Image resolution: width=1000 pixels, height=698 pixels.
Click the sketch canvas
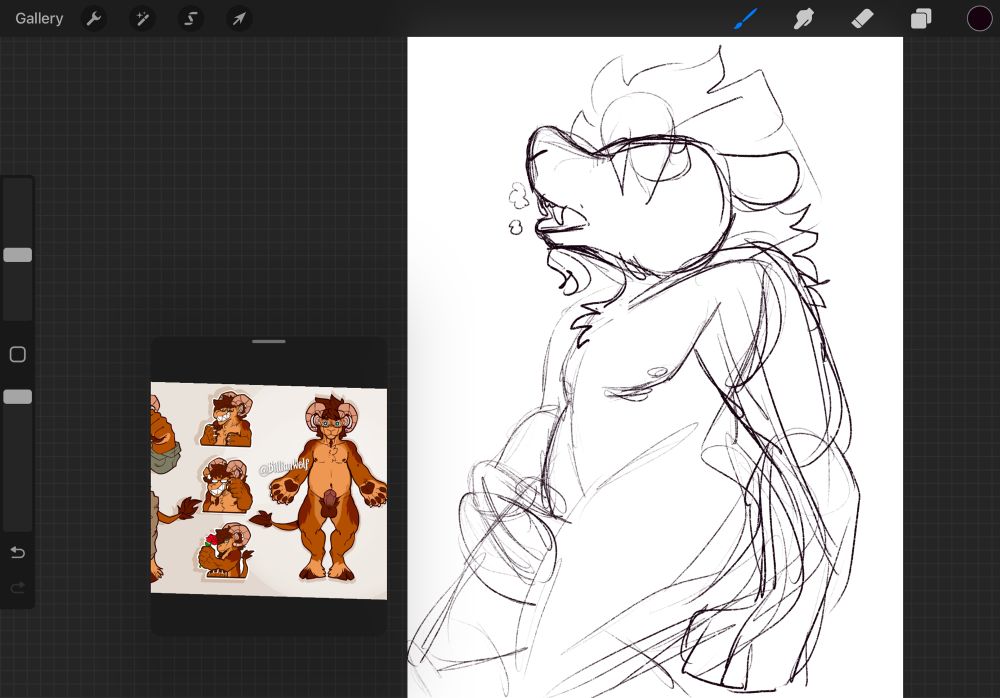point(655,368)
